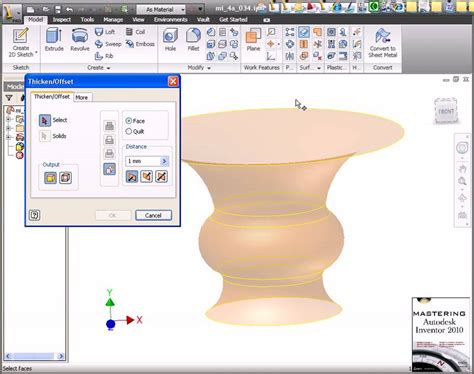The height and width of the screenshot is (374, 474).
Task: Click the Undo arrow in quick access
Action: 69,9
